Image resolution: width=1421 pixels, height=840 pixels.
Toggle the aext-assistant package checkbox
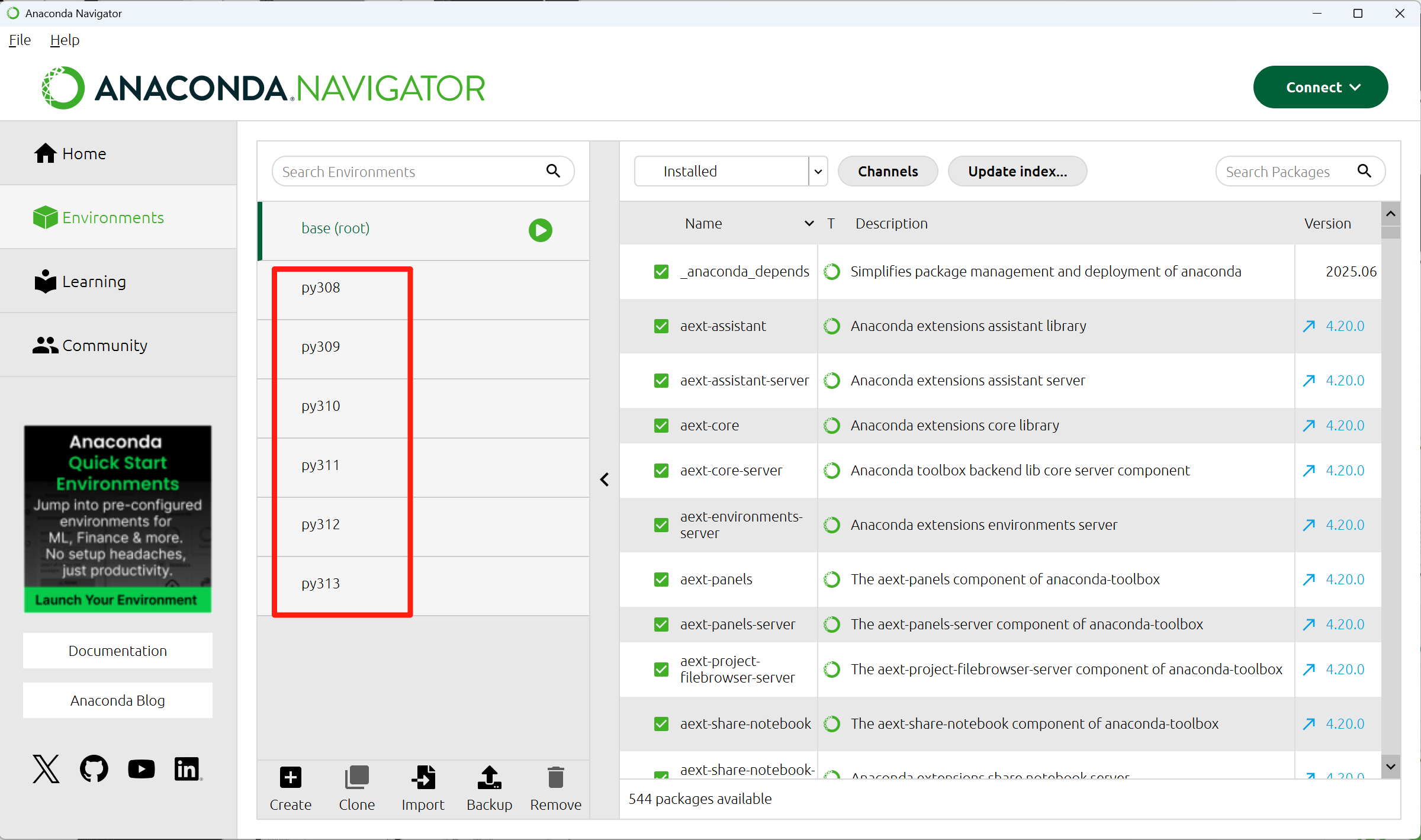point(661,326)
